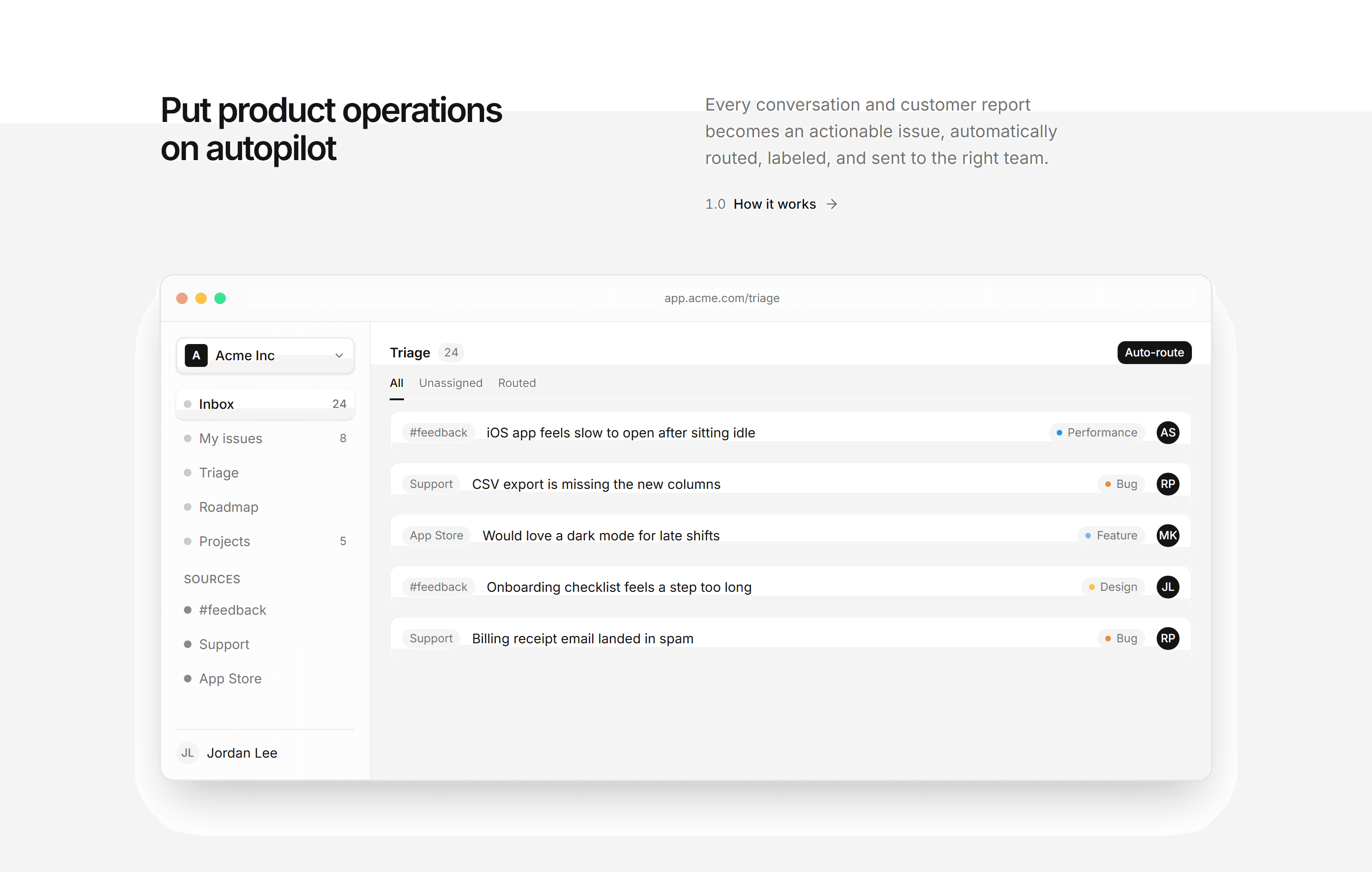Click the RP avatar on CSV export row
The image size is (1372, 872).
tap(1168, 484)
